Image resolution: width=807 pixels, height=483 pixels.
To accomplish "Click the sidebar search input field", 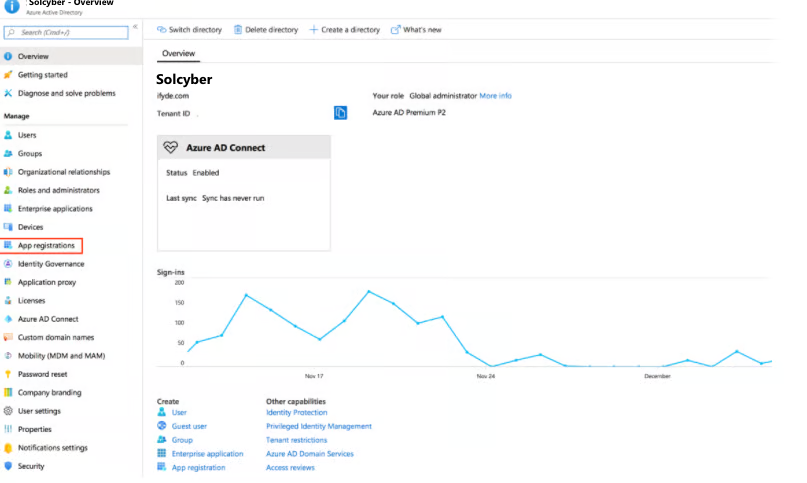I will (66, 33).
